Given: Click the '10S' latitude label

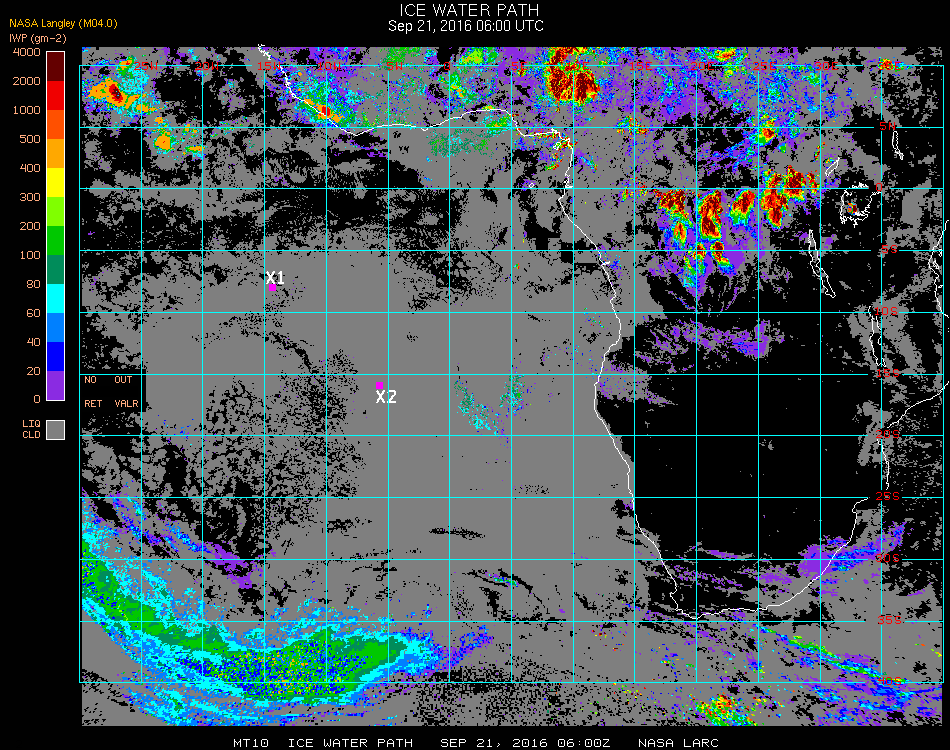Looking at the screenshot, I should [886, 311].
